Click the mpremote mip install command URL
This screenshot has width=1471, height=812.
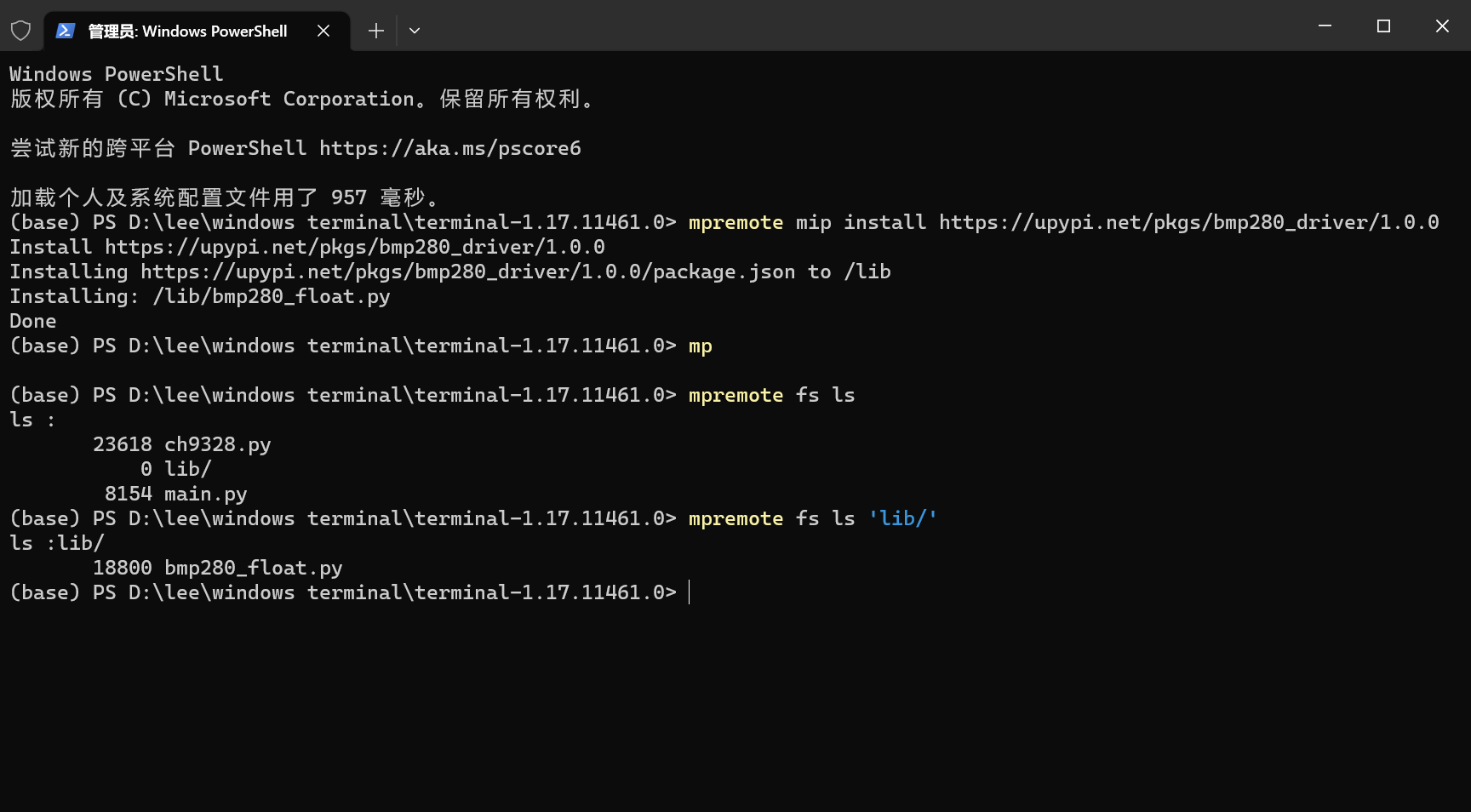[1189, 222]
